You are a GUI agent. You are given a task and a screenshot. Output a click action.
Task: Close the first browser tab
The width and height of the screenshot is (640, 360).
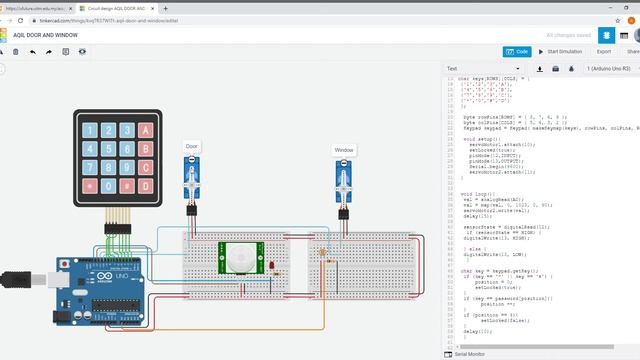point(70,9)
